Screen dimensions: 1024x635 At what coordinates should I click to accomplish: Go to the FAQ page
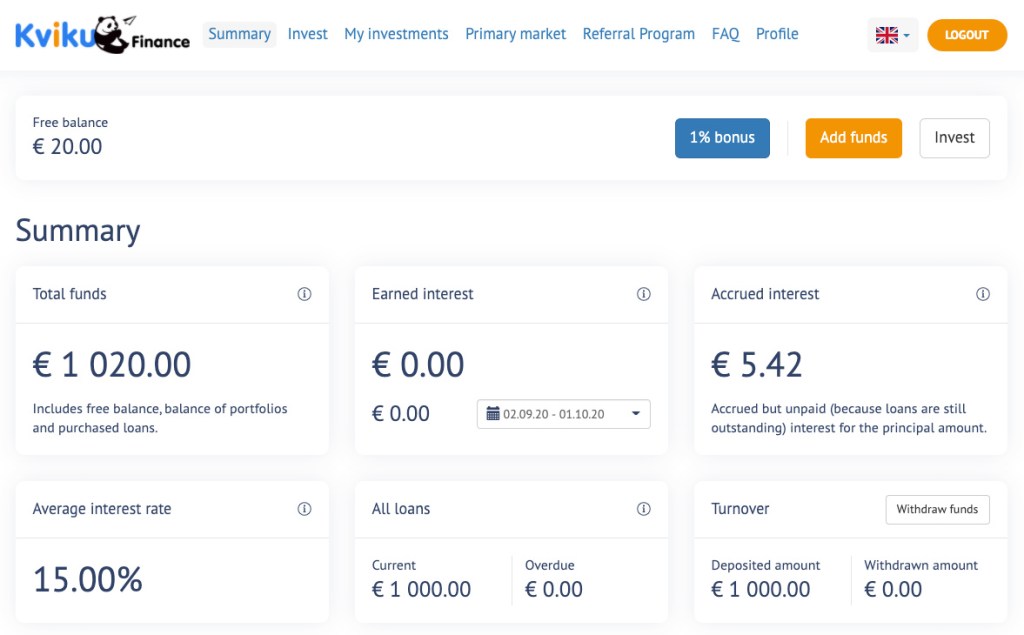[x=725, y=33]
